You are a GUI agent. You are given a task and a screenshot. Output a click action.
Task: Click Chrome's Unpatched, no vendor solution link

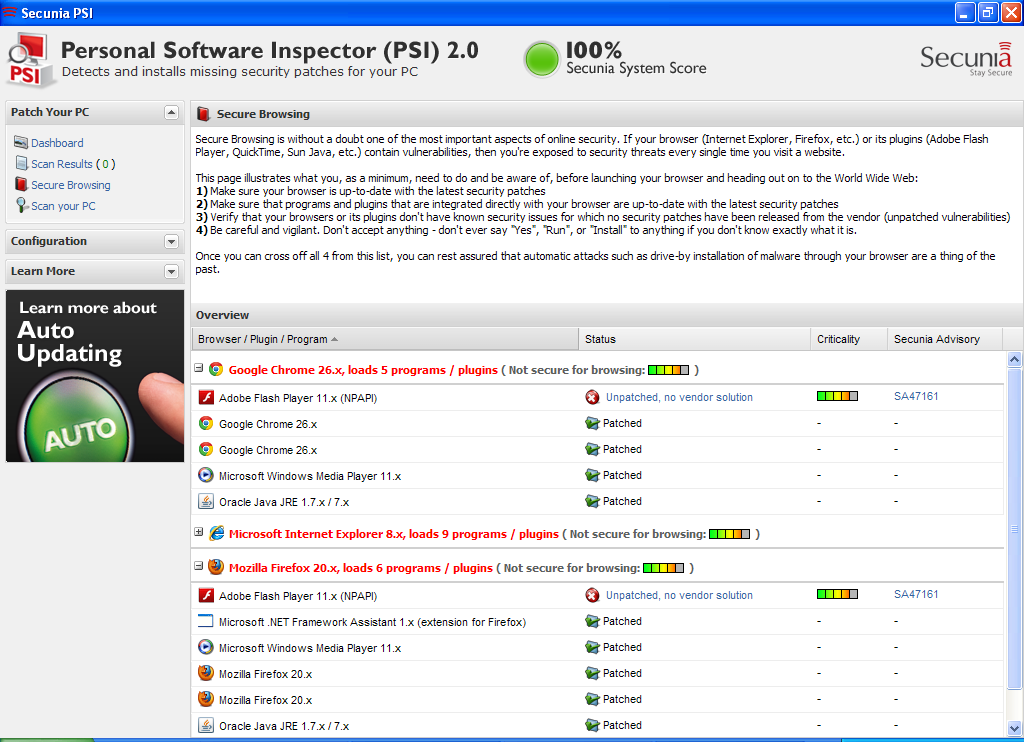pos(679,397)
